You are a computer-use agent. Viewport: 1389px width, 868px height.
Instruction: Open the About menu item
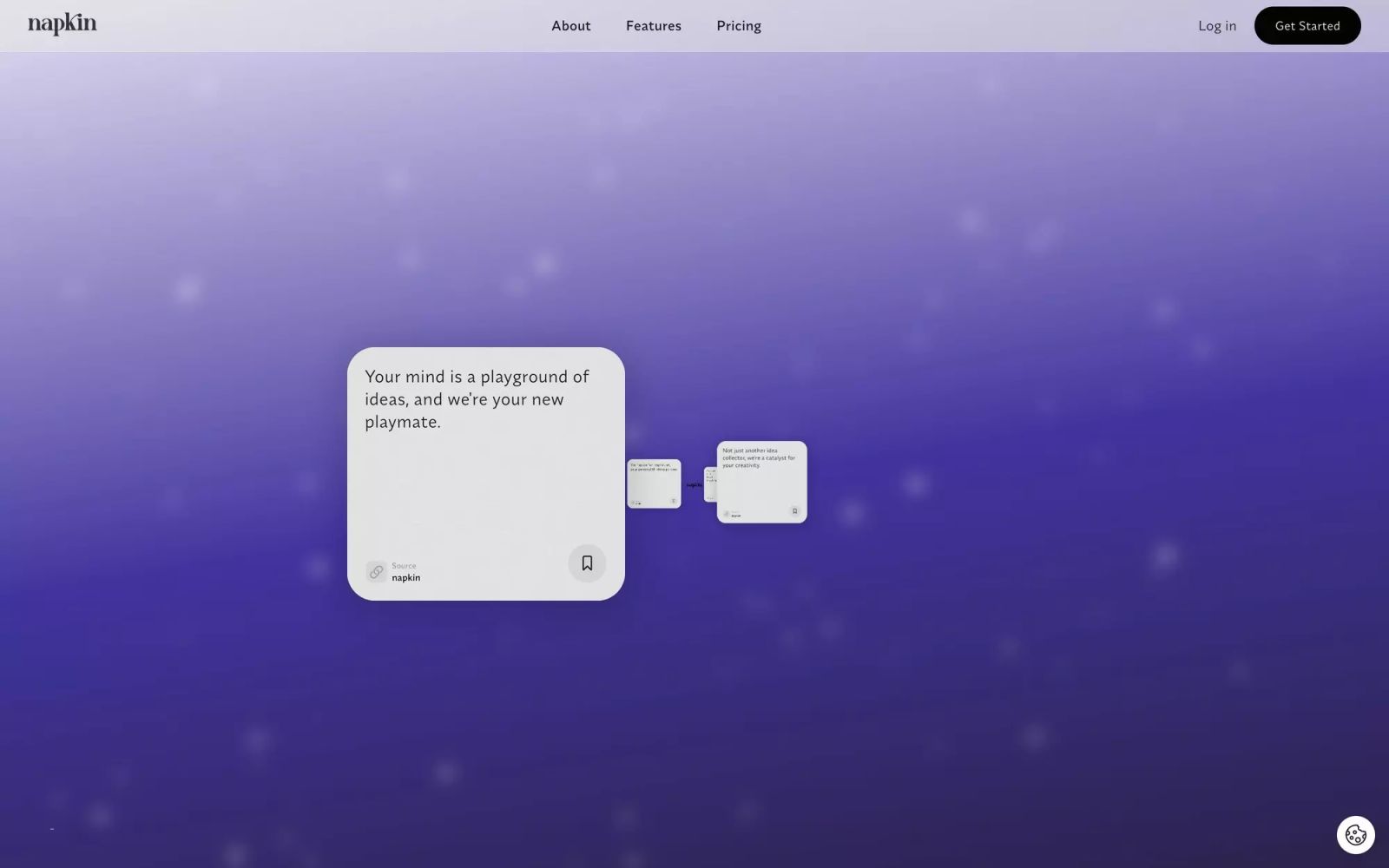tap(571, 26)
